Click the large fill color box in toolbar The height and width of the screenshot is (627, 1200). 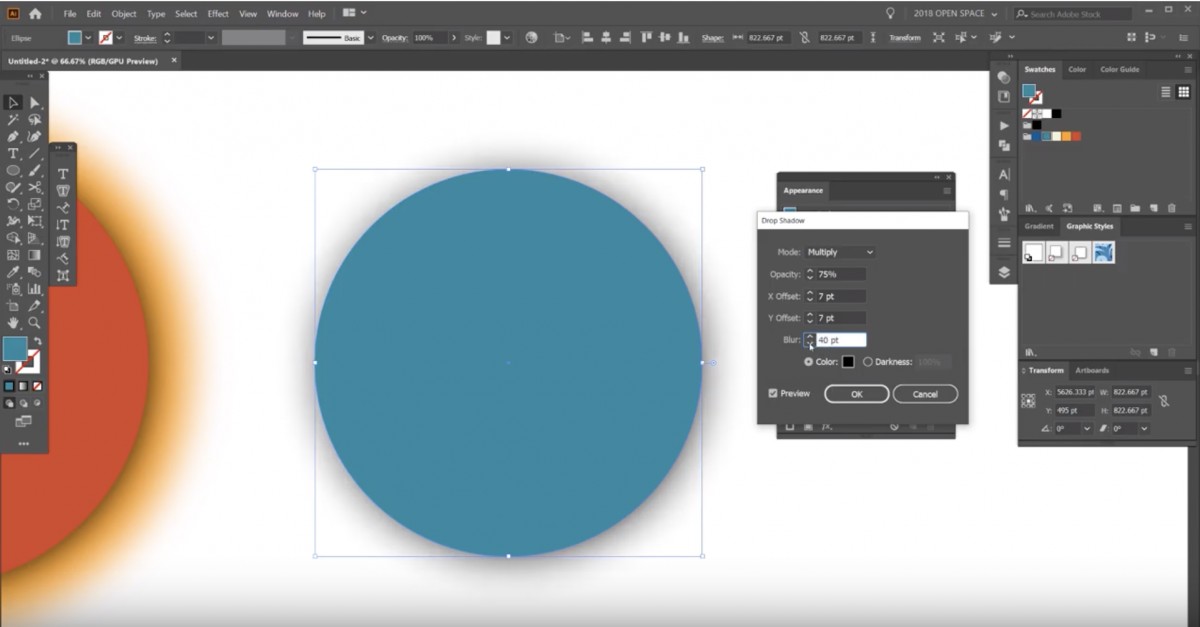click(15, 348)
